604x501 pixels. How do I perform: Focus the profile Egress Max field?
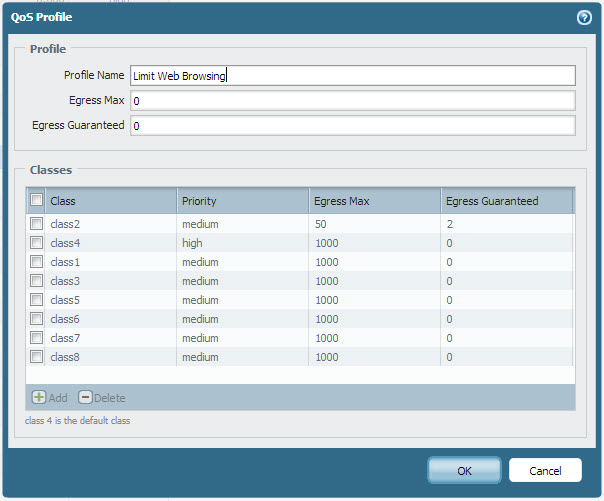click(x=352, y=101)
